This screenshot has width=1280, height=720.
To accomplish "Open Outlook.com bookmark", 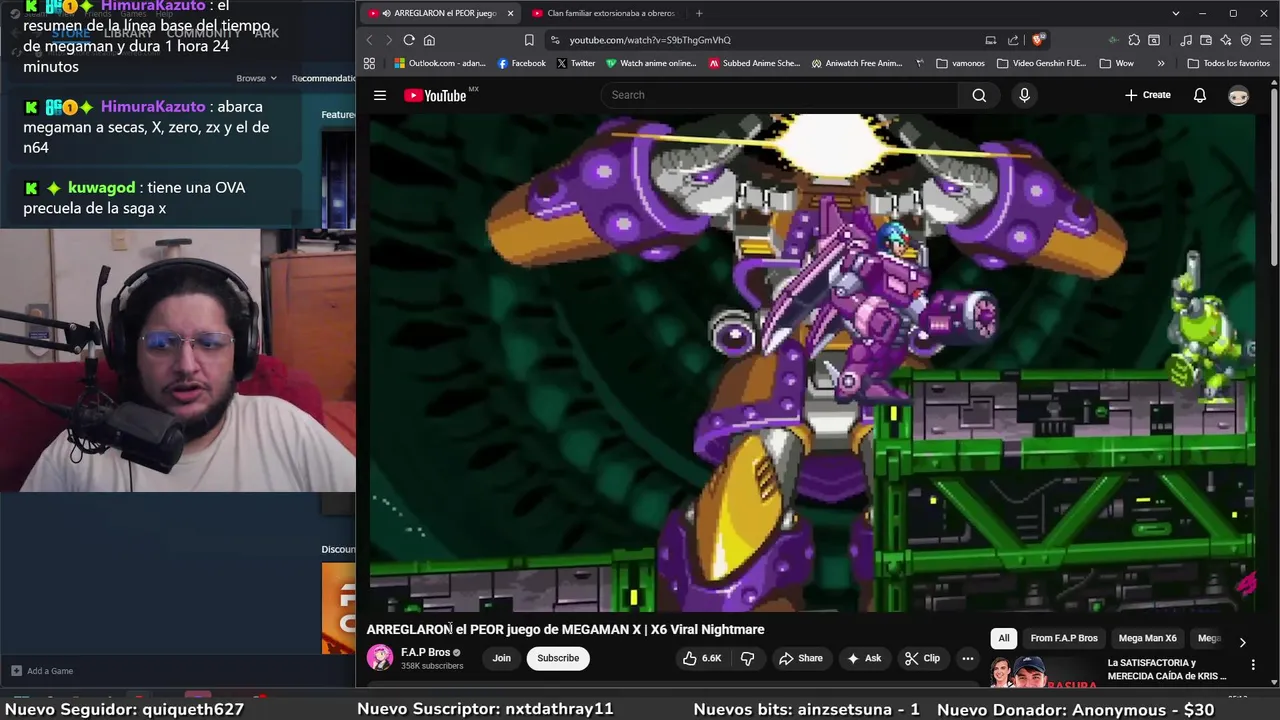I will coord(440,63).
